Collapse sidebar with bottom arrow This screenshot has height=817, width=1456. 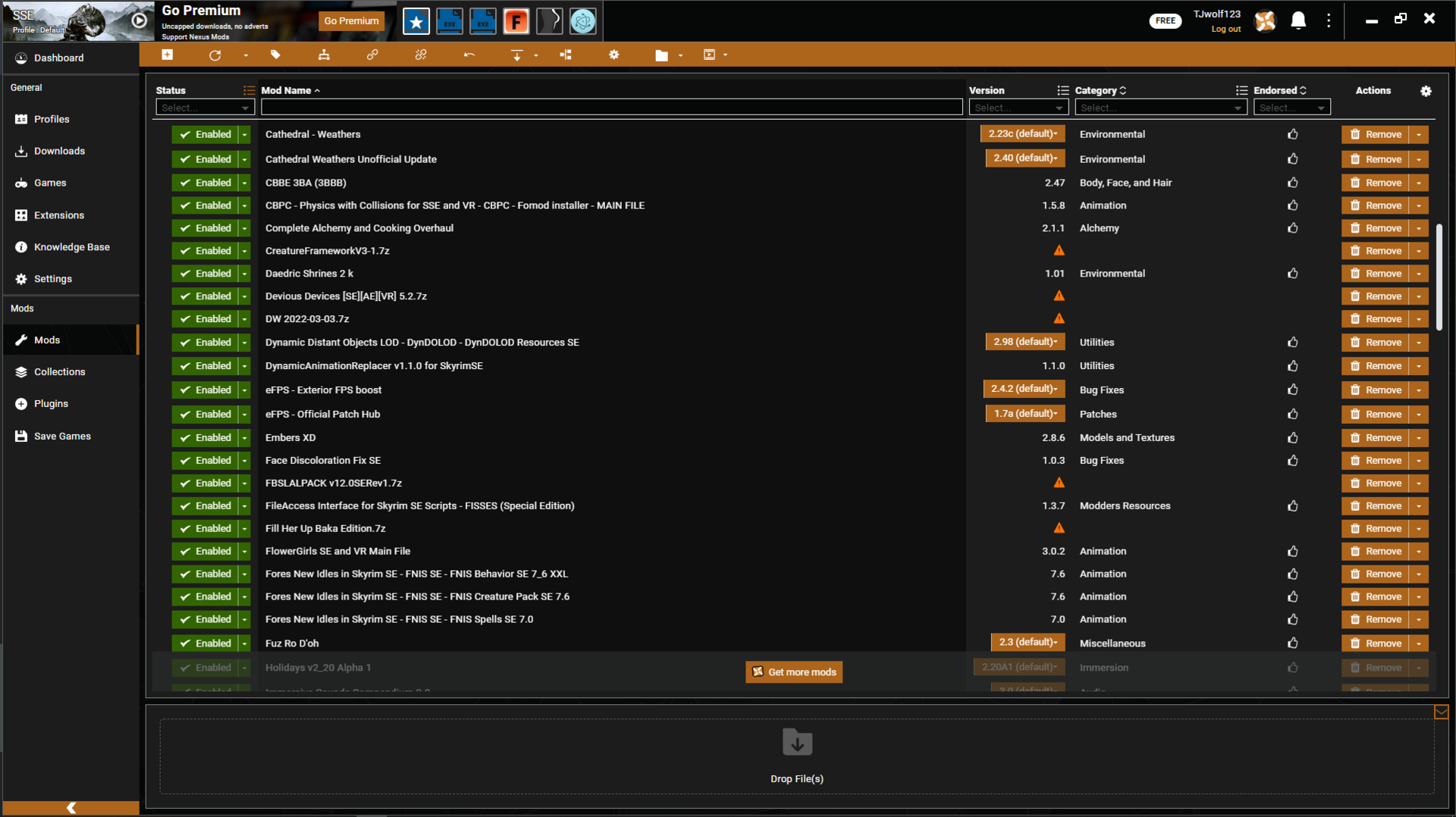tap(71, 807)
